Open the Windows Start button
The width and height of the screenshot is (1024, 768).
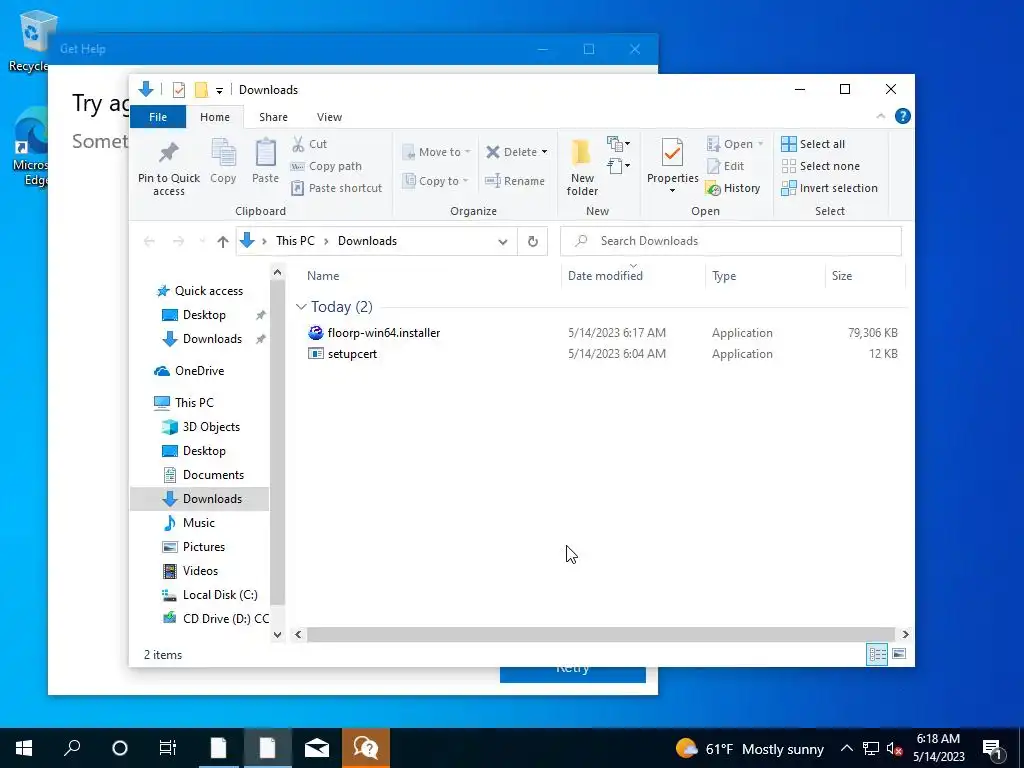point(24,748)
